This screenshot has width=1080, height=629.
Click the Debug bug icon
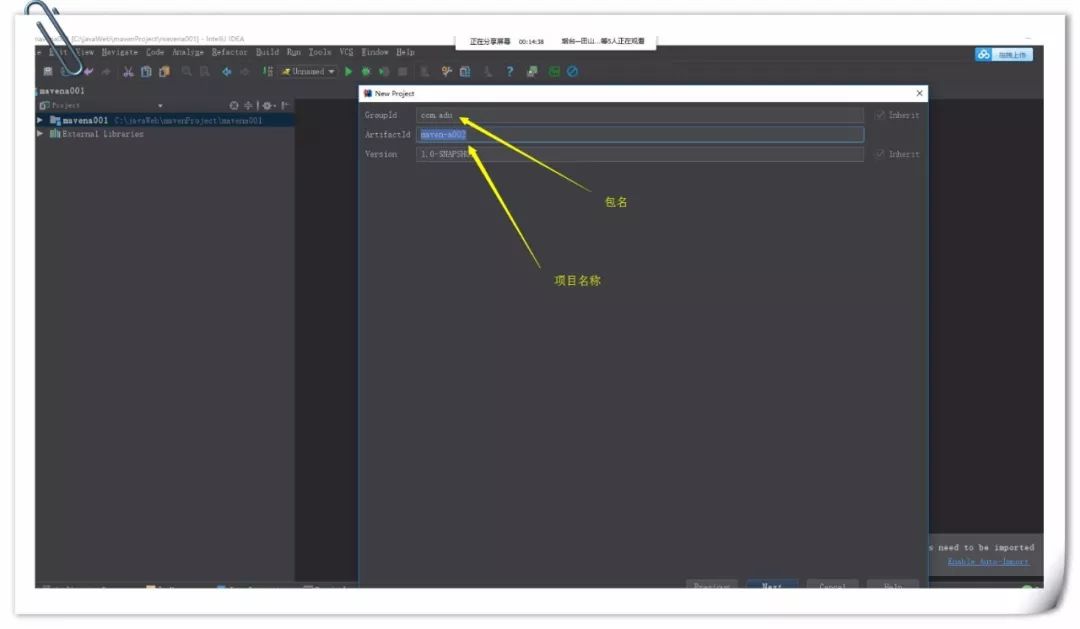366,72
